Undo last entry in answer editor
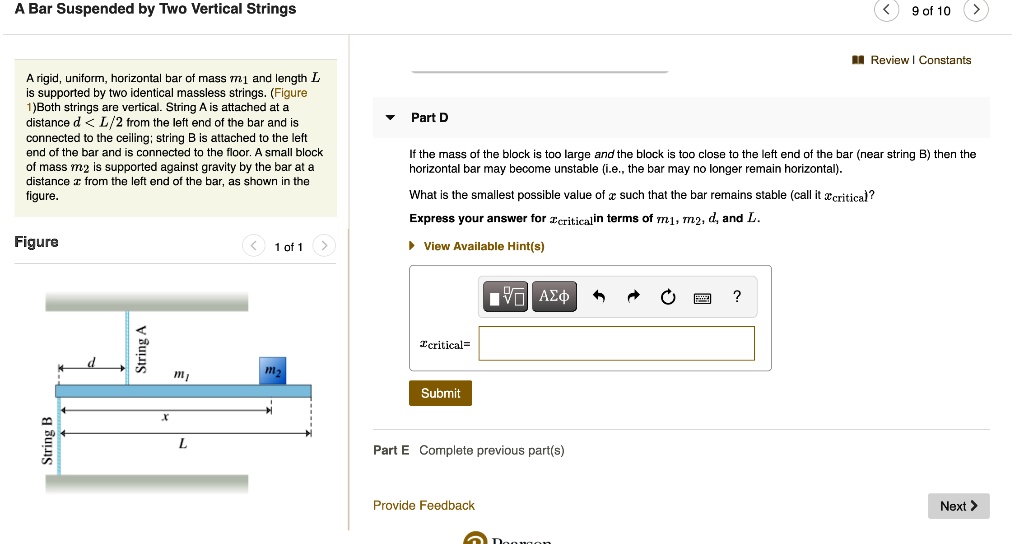This screenshot has width=1024, height=544. [599, 297]
